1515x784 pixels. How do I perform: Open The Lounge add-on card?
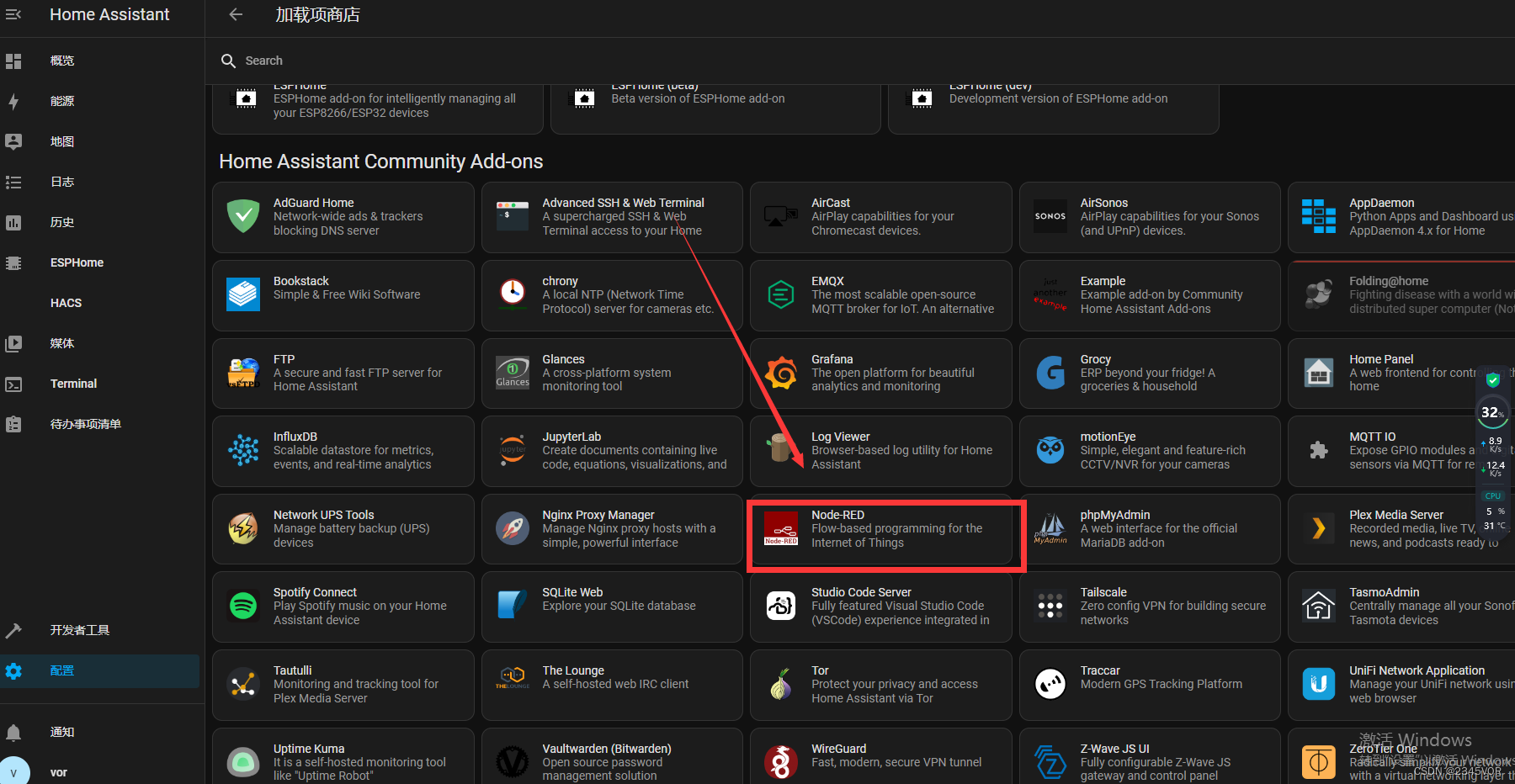(612, 685)
